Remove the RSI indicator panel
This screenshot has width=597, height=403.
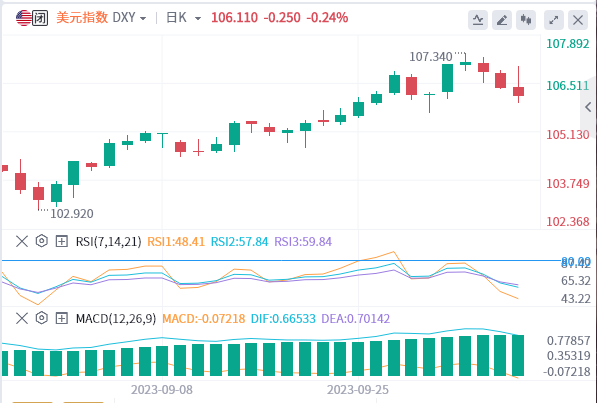22,241
